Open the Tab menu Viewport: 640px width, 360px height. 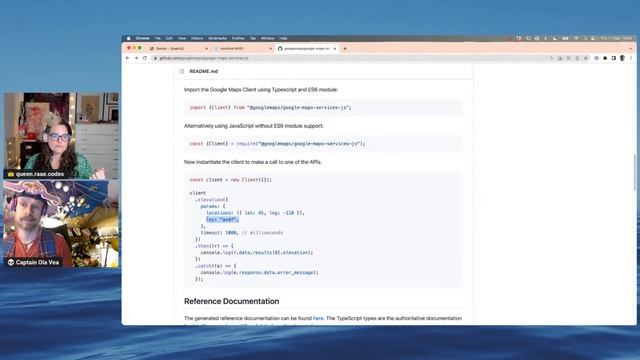253,38
